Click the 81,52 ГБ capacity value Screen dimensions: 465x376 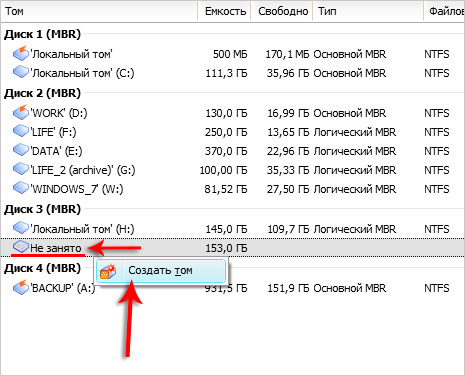[226, 189]
